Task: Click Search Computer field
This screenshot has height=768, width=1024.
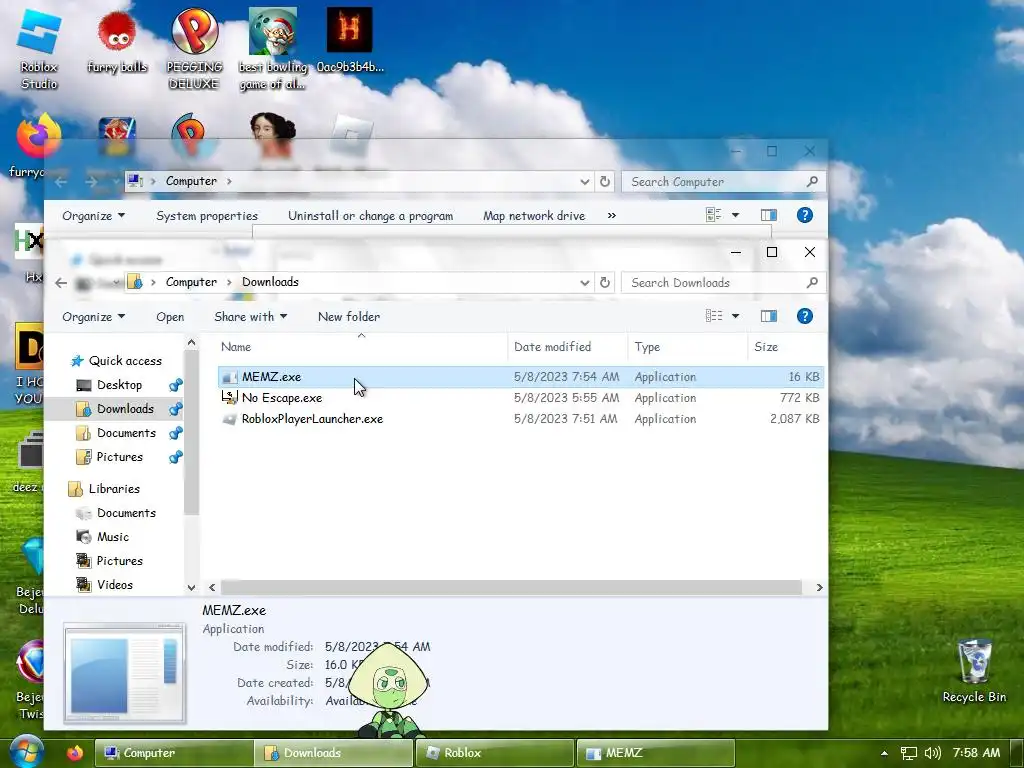Action: click(x=724, y=182)
